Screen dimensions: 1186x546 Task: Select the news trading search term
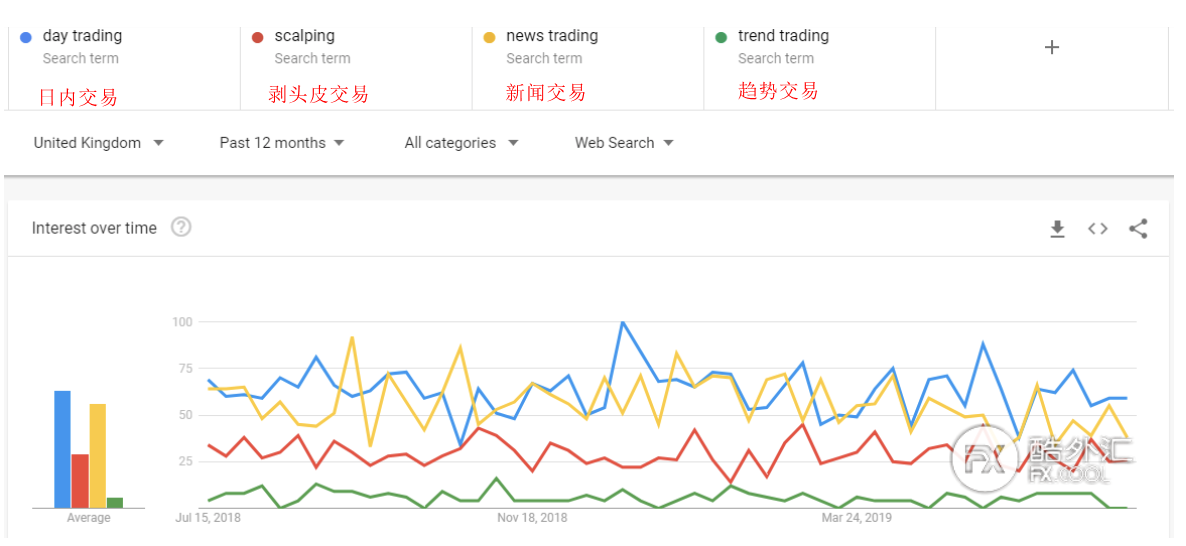(551, 36)
